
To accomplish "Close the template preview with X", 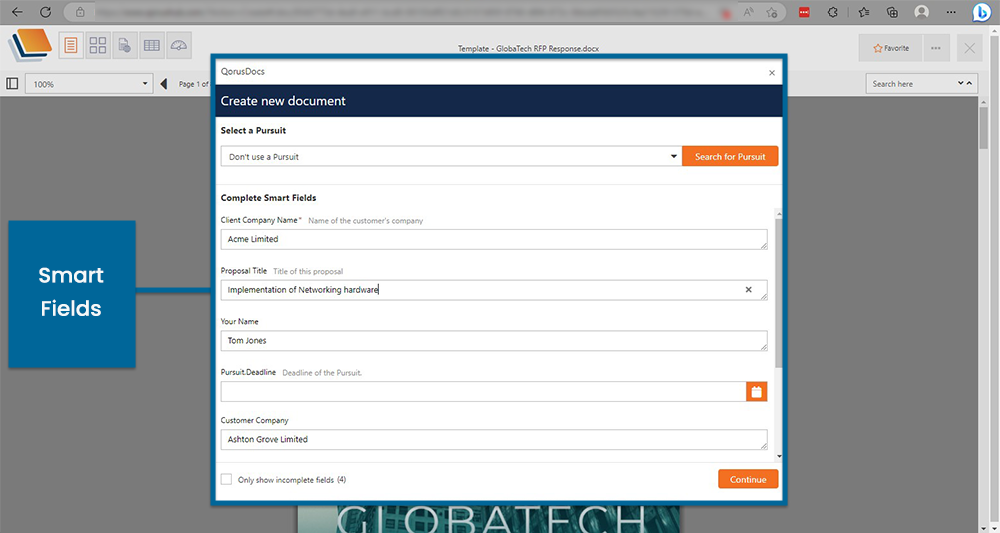I will (x=969, y=48).
